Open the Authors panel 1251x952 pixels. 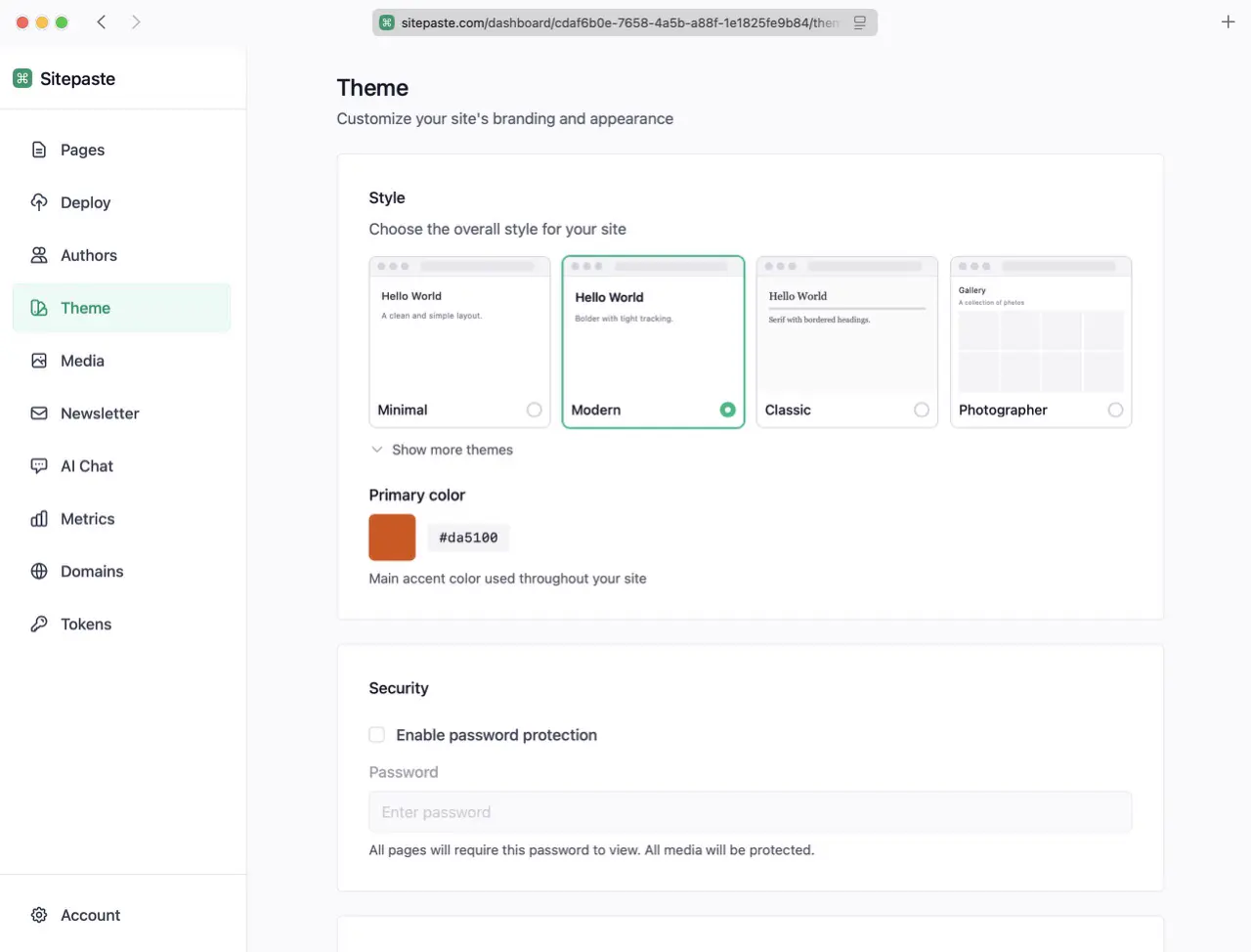pos(88,255)
